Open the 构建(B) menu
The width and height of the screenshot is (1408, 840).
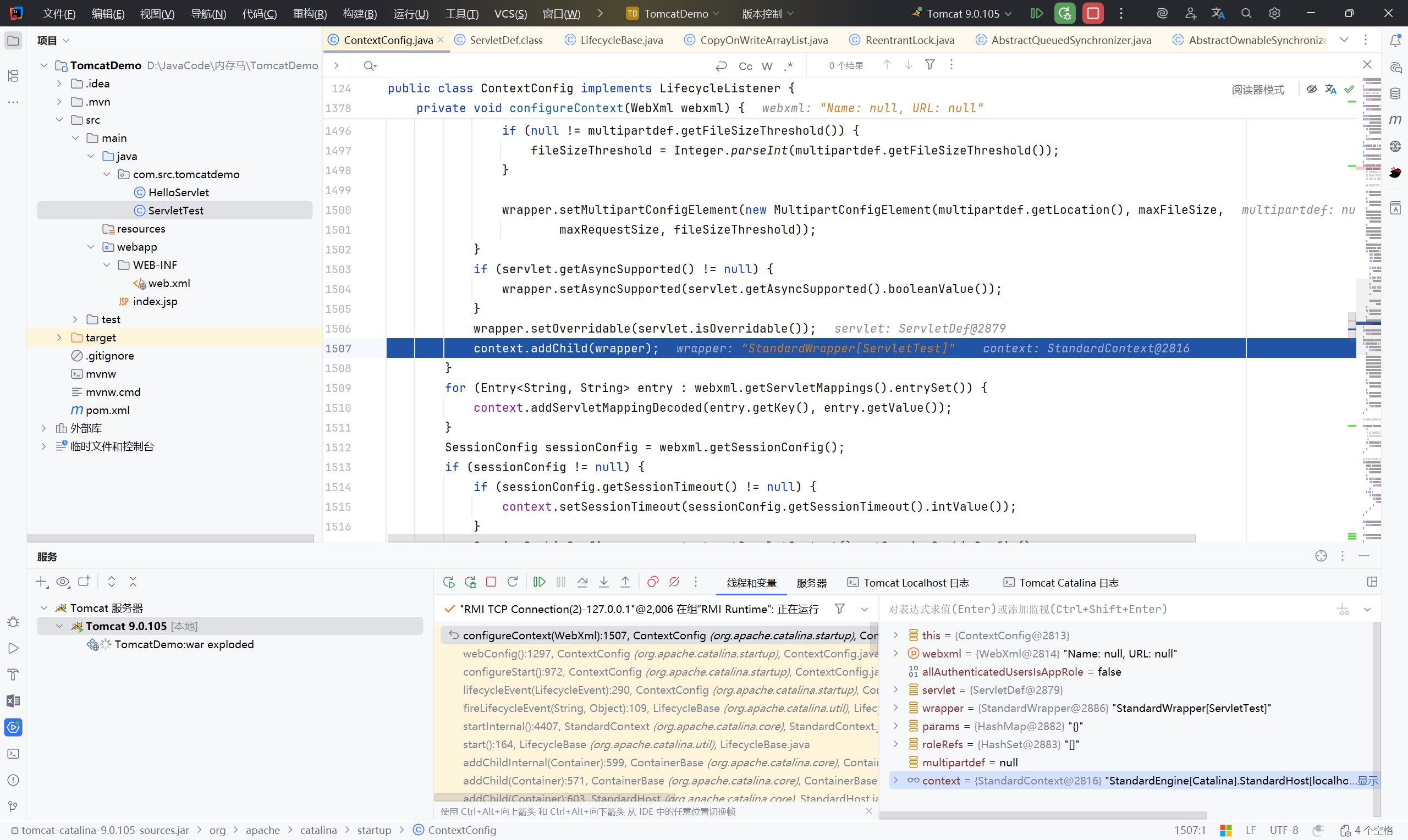point(360,13)
